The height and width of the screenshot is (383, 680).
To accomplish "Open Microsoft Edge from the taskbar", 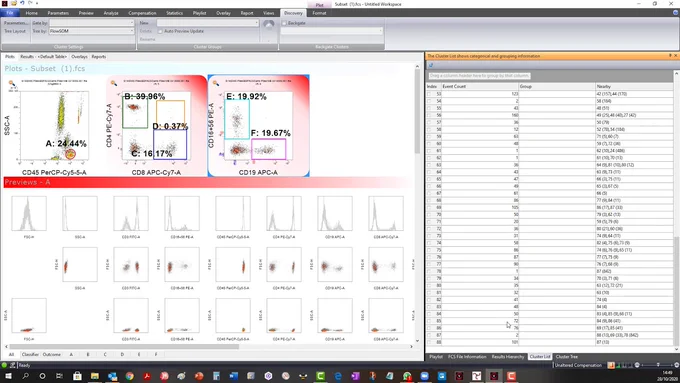I will click(x=338, y=376).
